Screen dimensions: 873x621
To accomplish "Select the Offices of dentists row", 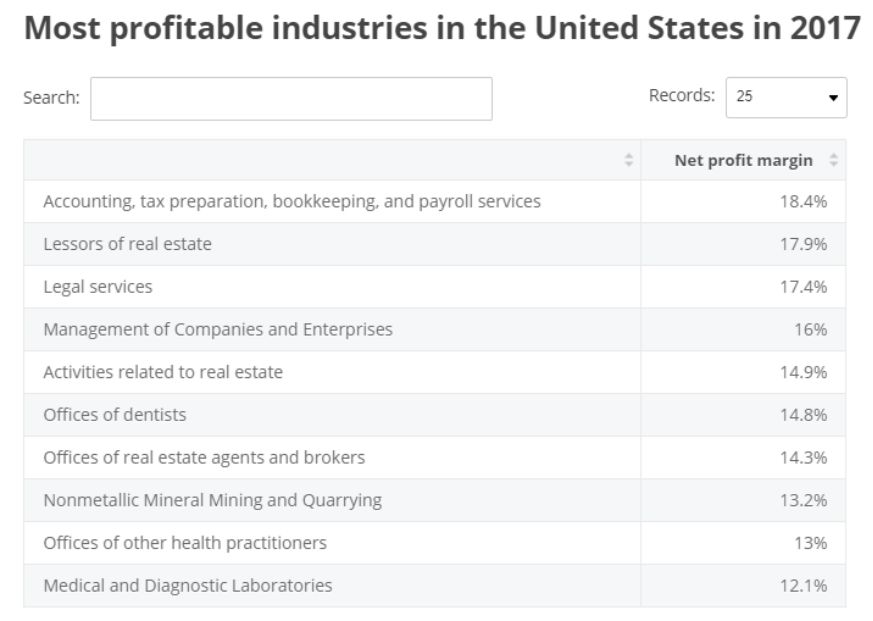I will coord(115,415).
